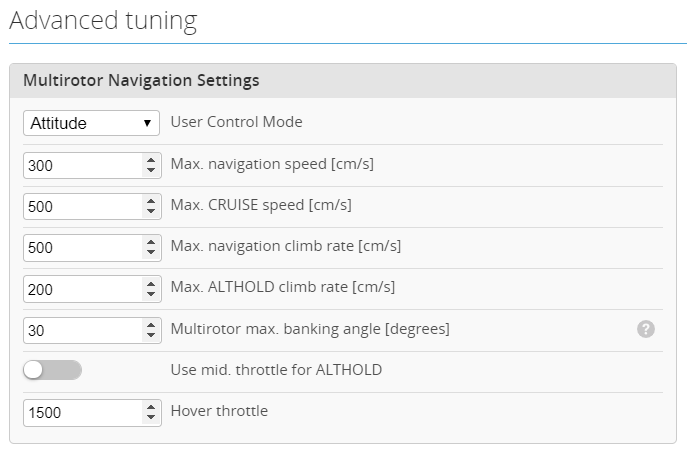Click the Max. CRUISE speed input field

point(82,206)
